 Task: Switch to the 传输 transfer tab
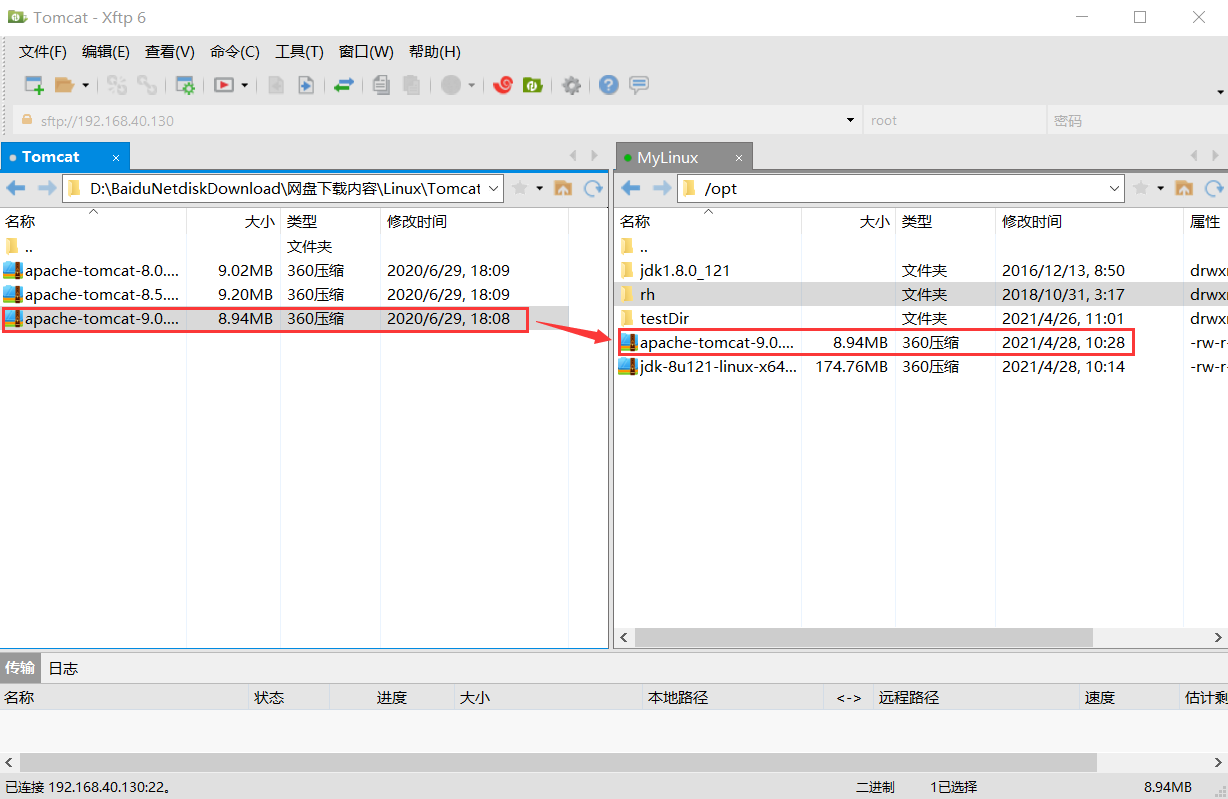coord(20,668)
